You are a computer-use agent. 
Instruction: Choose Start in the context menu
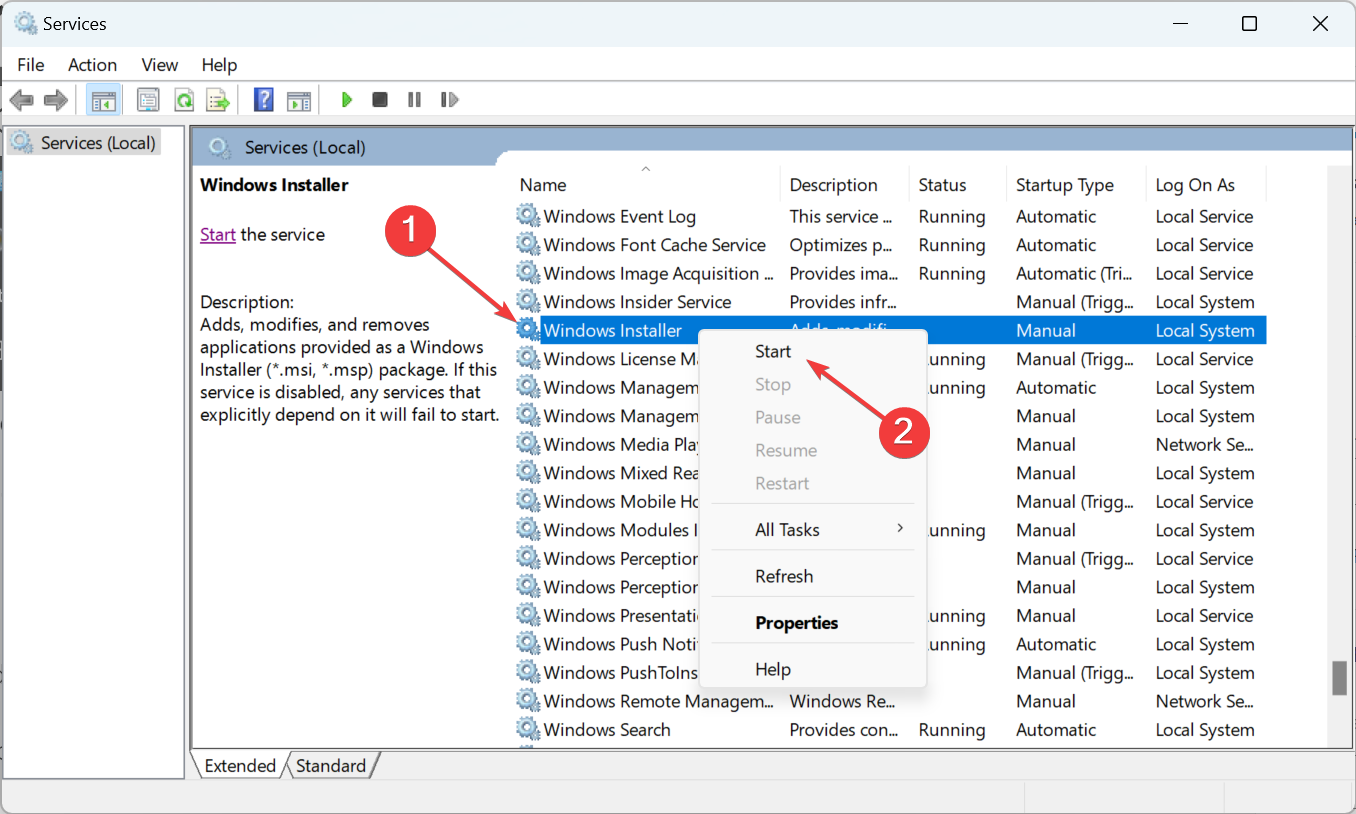[x=773, y=352]
